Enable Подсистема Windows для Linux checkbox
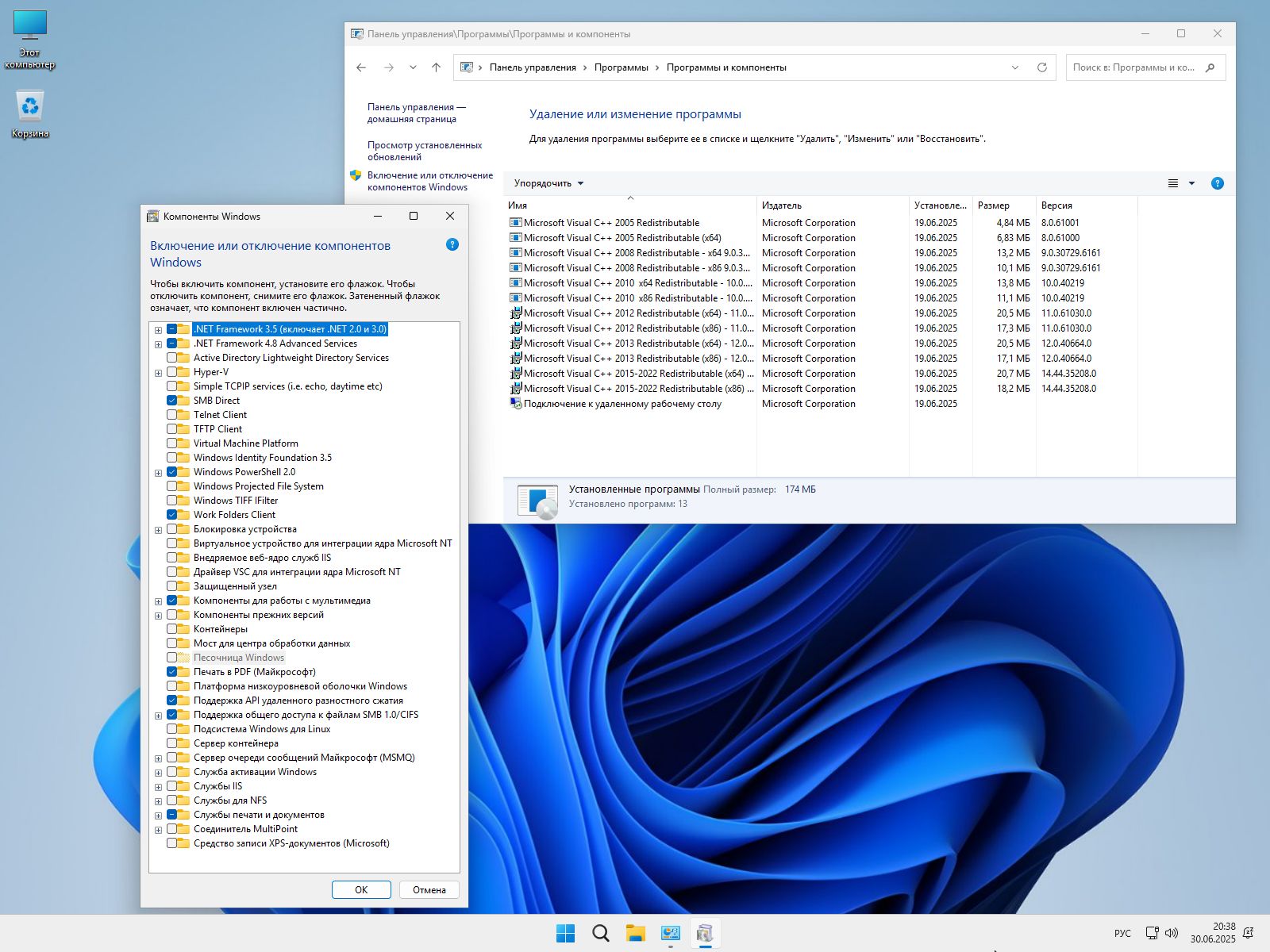1270x952 pixels. pos(172,729)
